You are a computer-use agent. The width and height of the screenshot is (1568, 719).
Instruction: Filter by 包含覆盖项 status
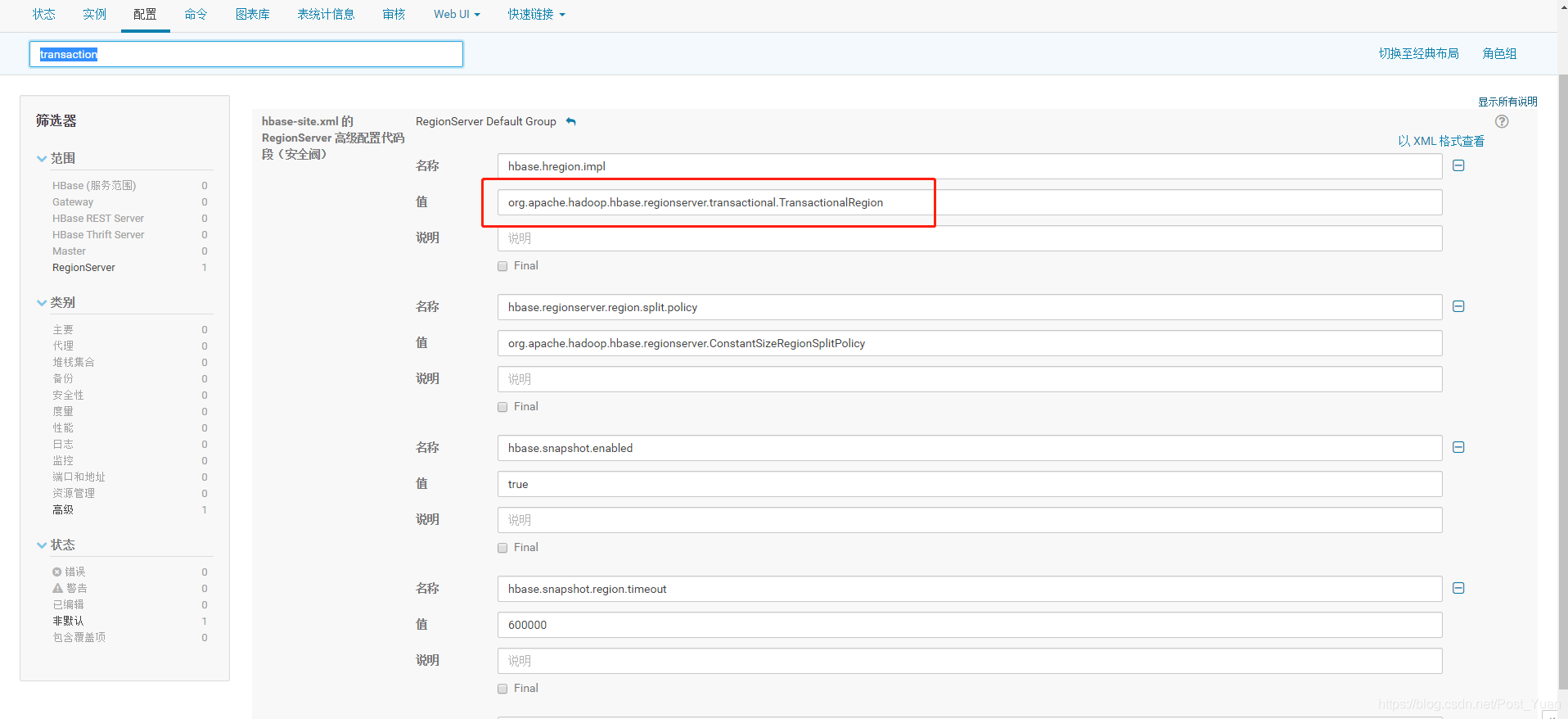click(x=79, y=638)
